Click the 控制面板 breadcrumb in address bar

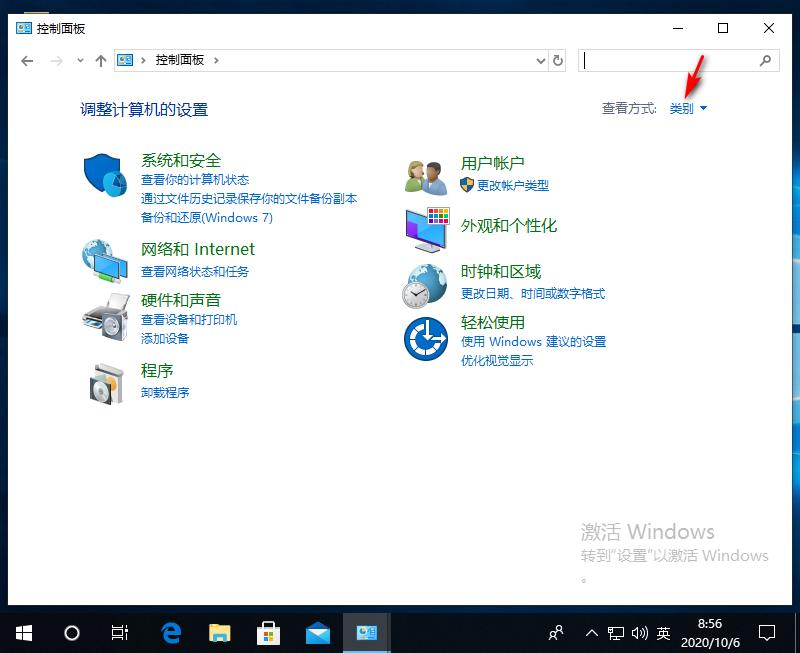(179, 60)
